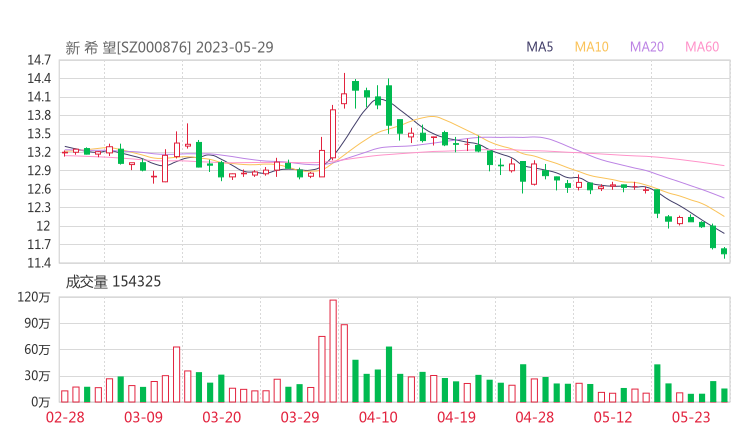Click the 05-12 date axis label

click(613, 418)
